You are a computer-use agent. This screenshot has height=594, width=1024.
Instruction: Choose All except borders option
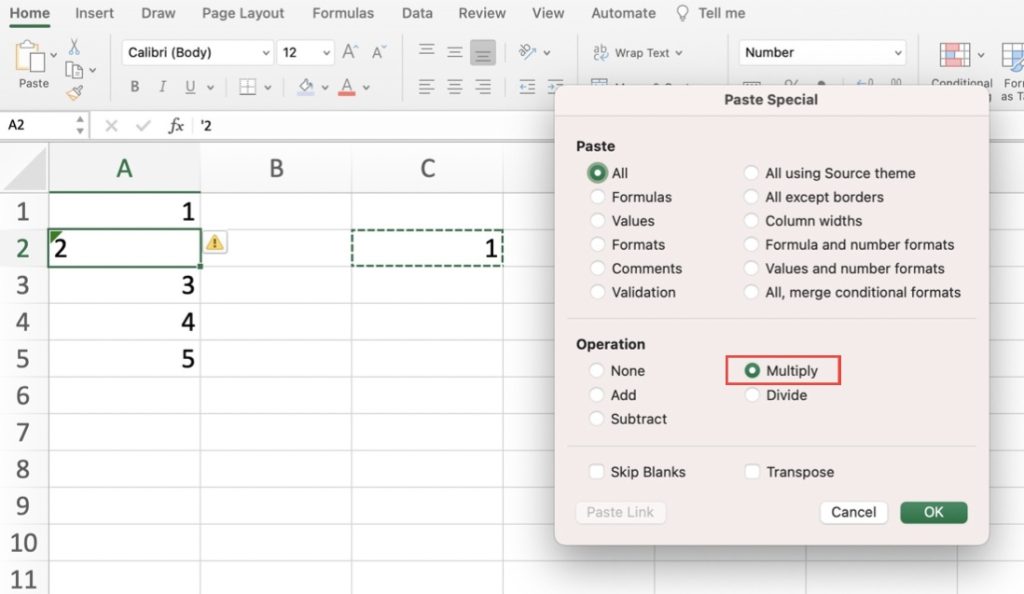(751, 196)
